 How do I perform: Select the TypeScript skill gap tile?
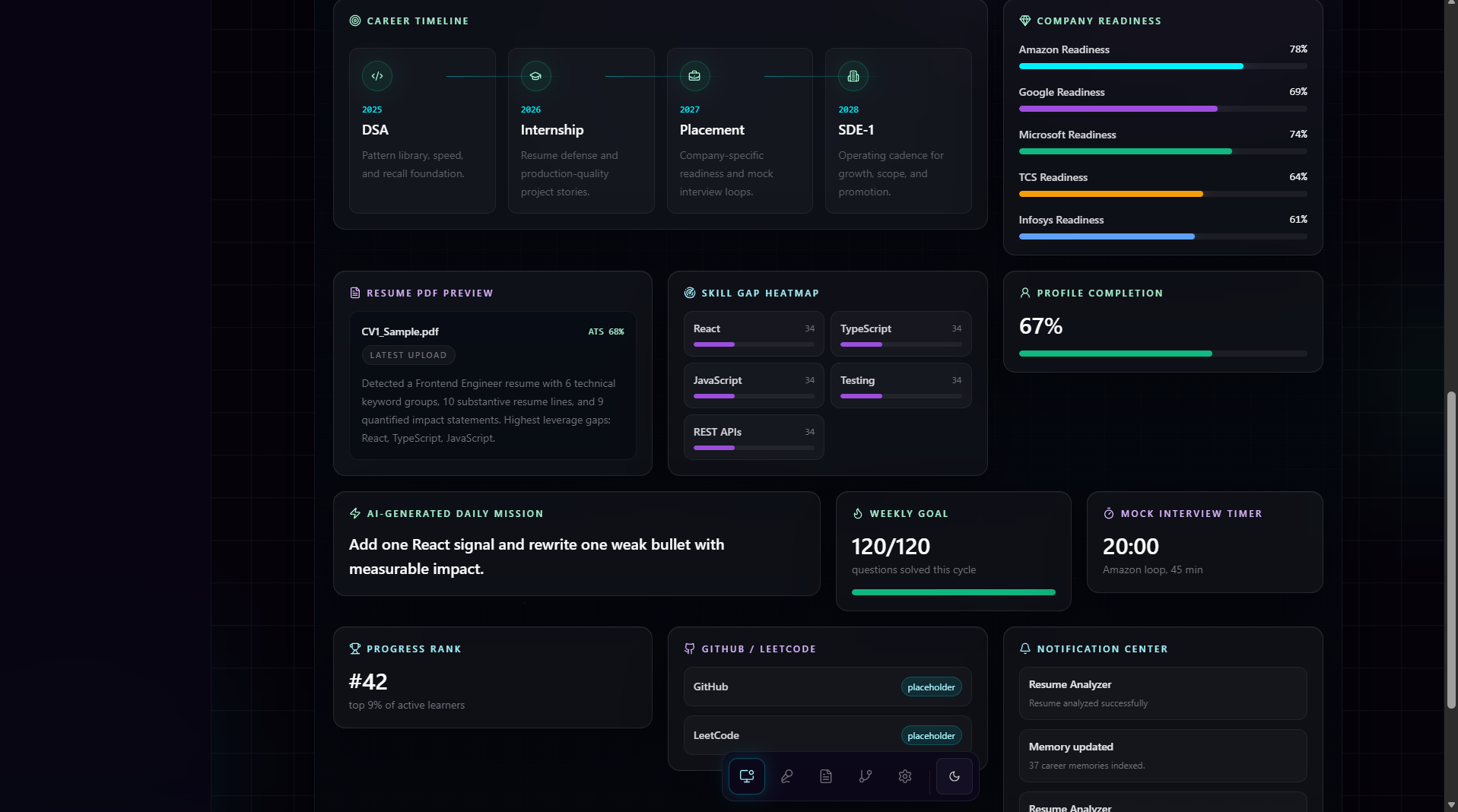click(901, 334)
